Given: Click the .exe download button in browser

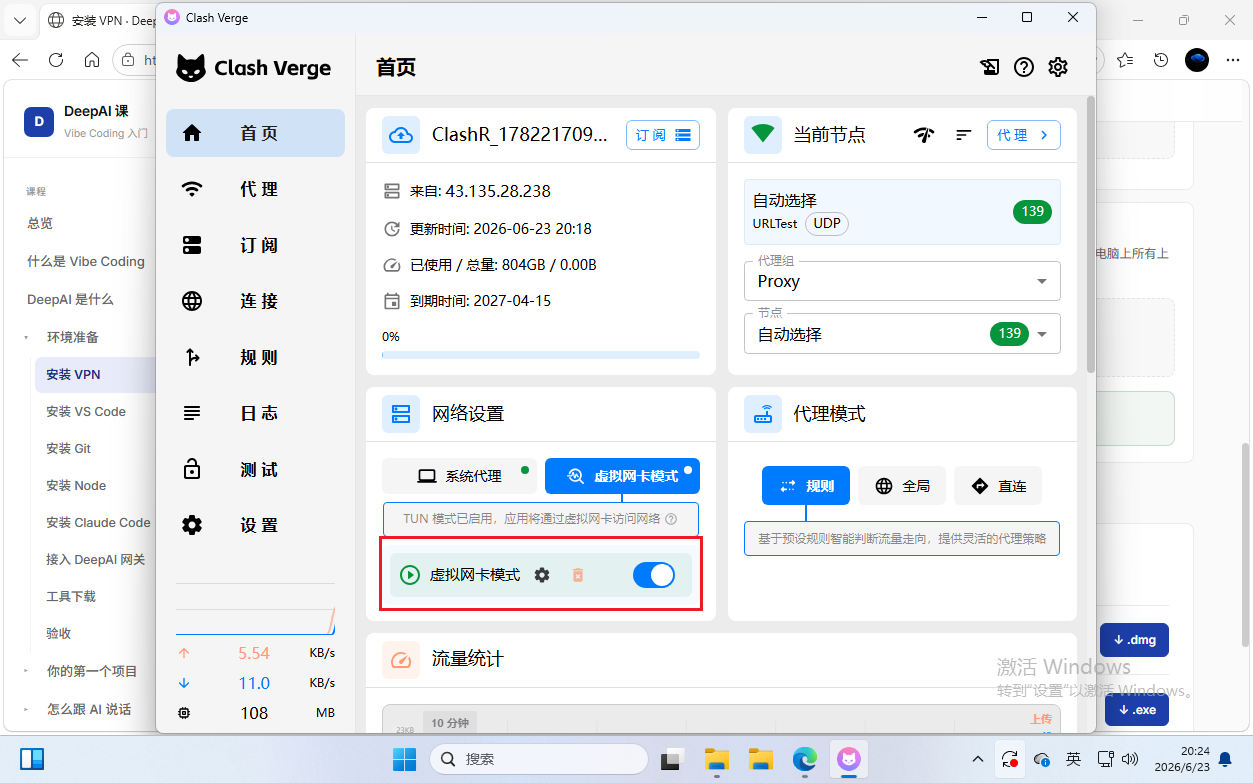Looking at the screenshot, I should (1137, 710).
